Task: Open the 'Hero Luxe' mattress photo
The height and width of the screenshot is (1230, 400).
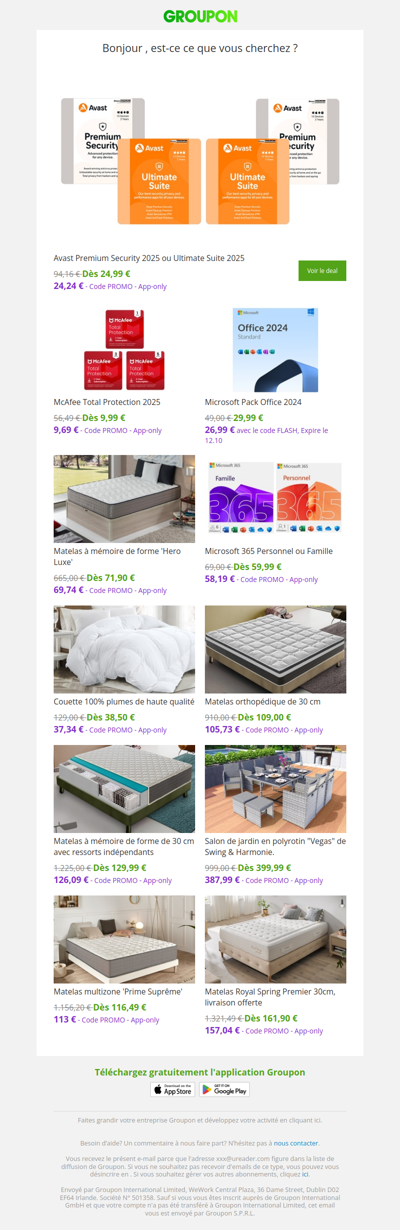Action: click(x=124, y=498)
